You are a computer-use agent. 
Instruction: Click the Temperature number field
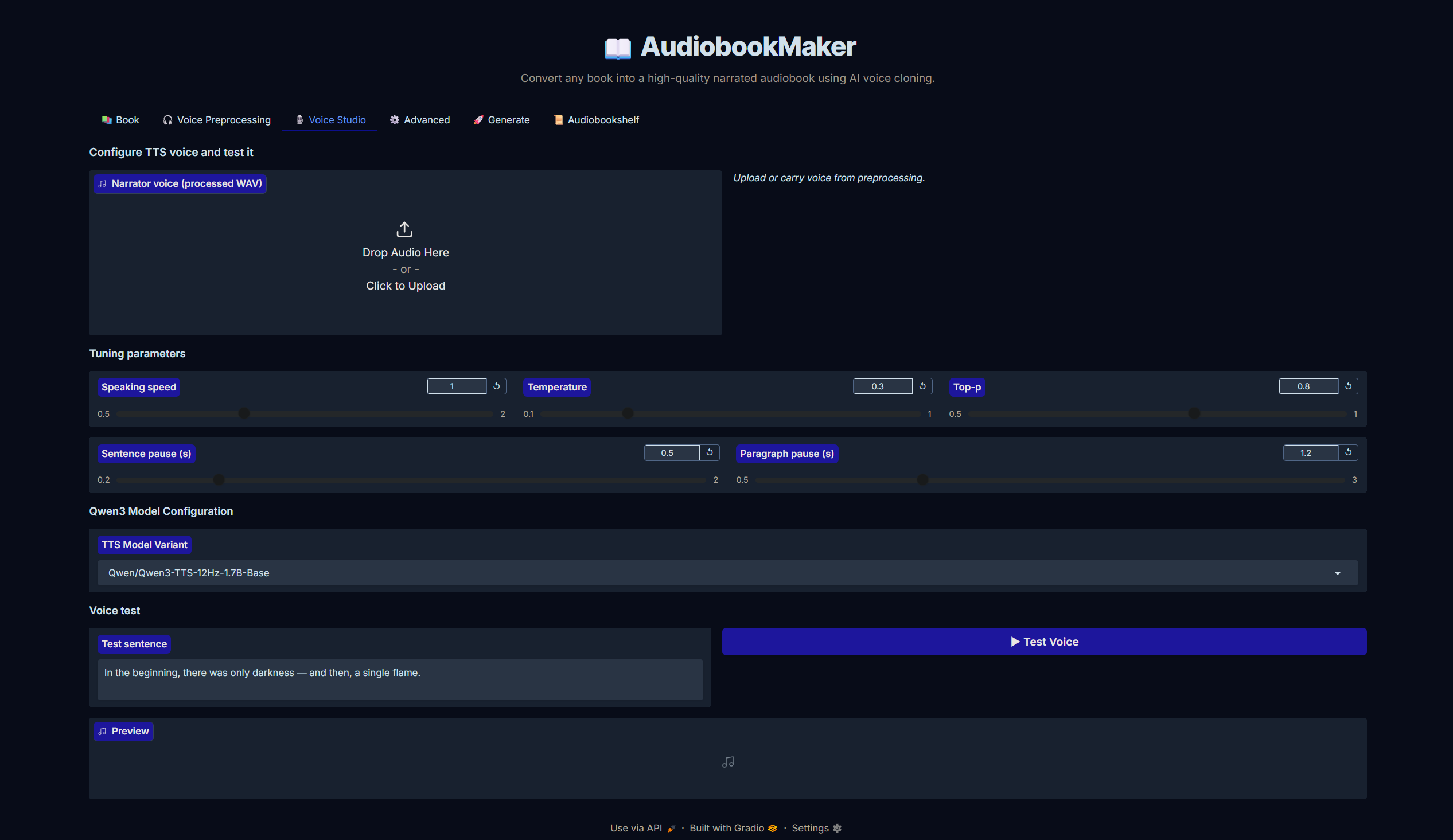(x=883, y=386)
